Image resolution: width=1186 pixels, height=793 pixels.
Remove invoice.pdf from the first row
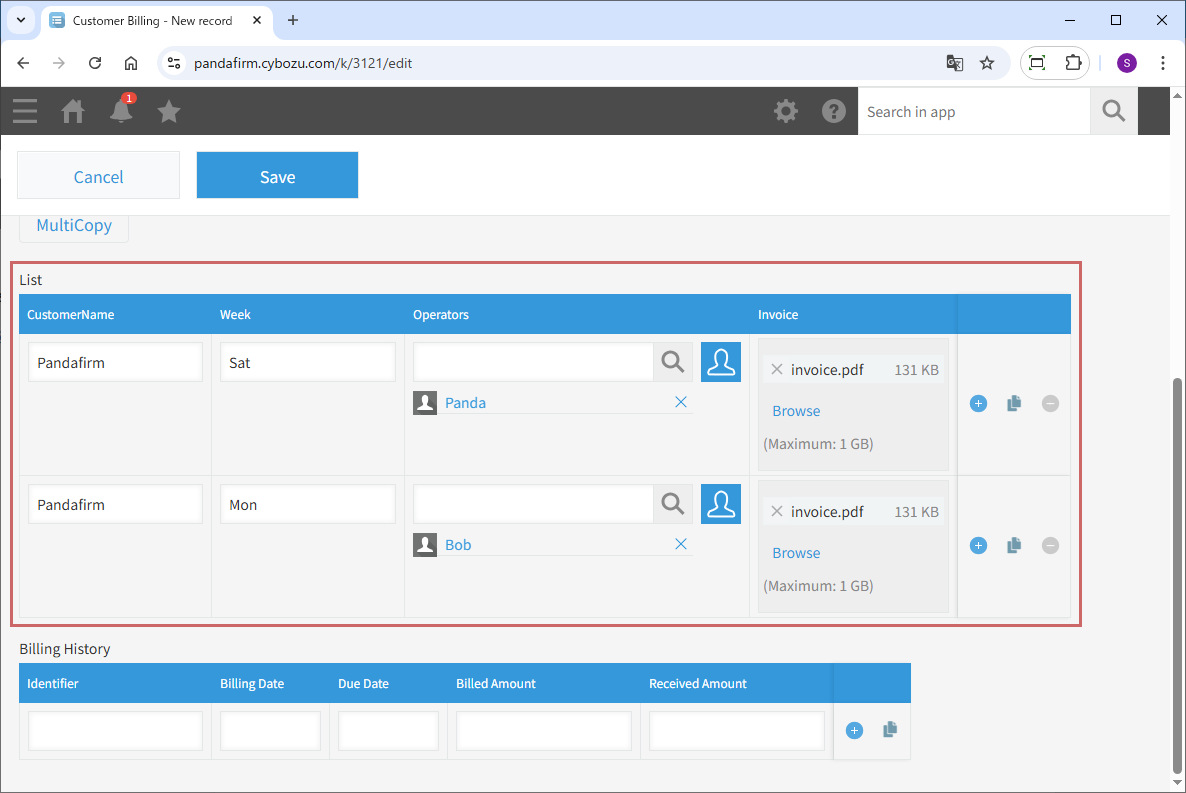(777, 370)
